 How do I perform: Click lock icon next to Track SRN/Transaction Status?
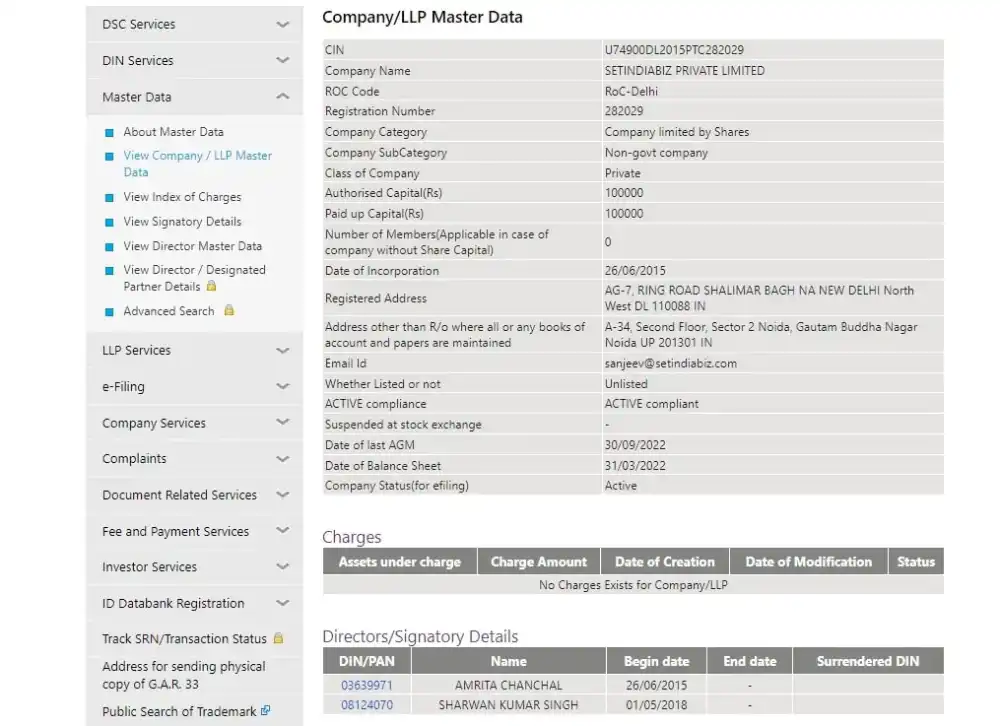[278, 638]
